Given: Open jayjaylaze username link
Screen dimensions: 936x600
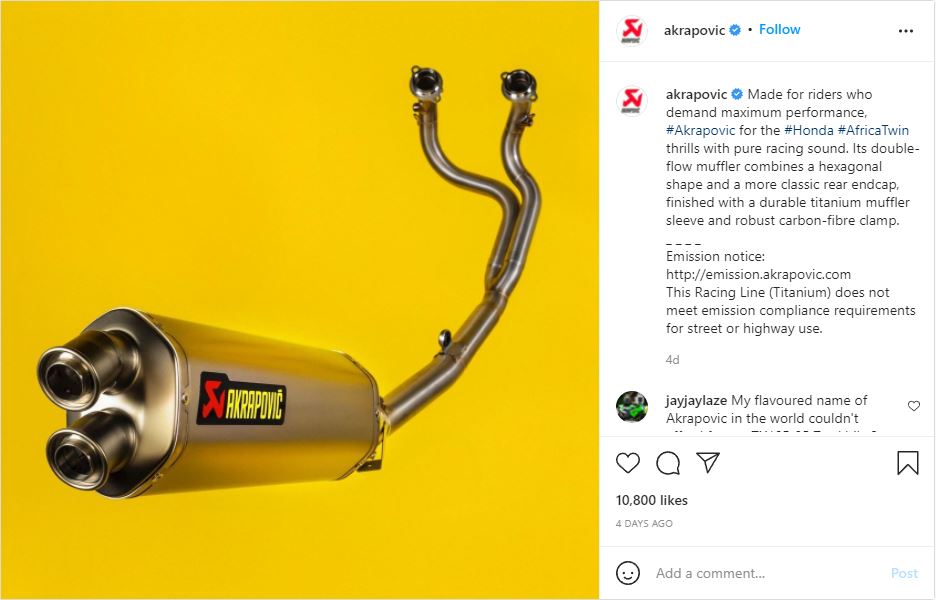Looking at the screenshot, I should pyautogui.click(x=696, y=400).
